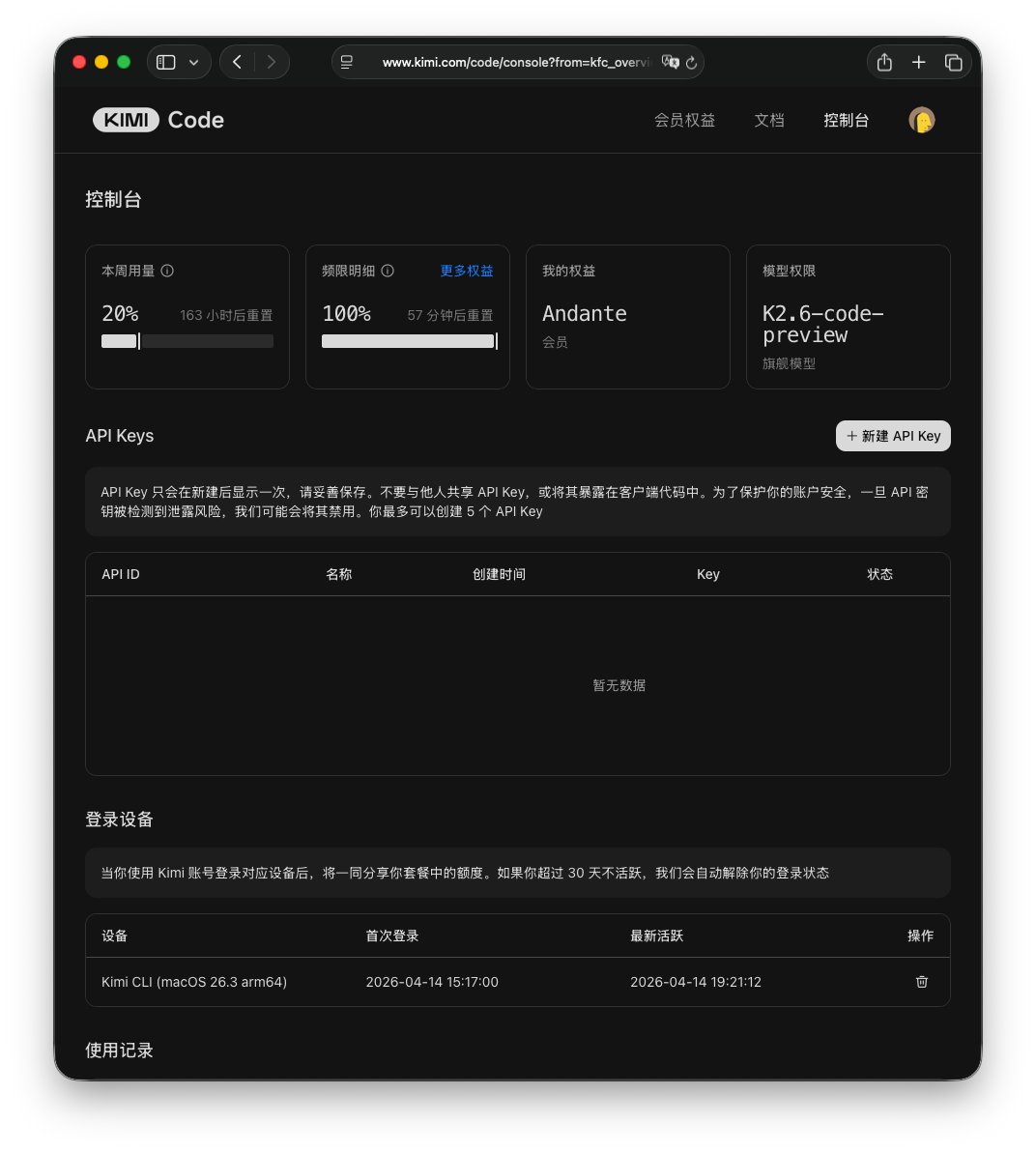The height and width of the screenshot is (1152, 1036).
Task: Click the API Keys section heading
Action: click(120, 436)
